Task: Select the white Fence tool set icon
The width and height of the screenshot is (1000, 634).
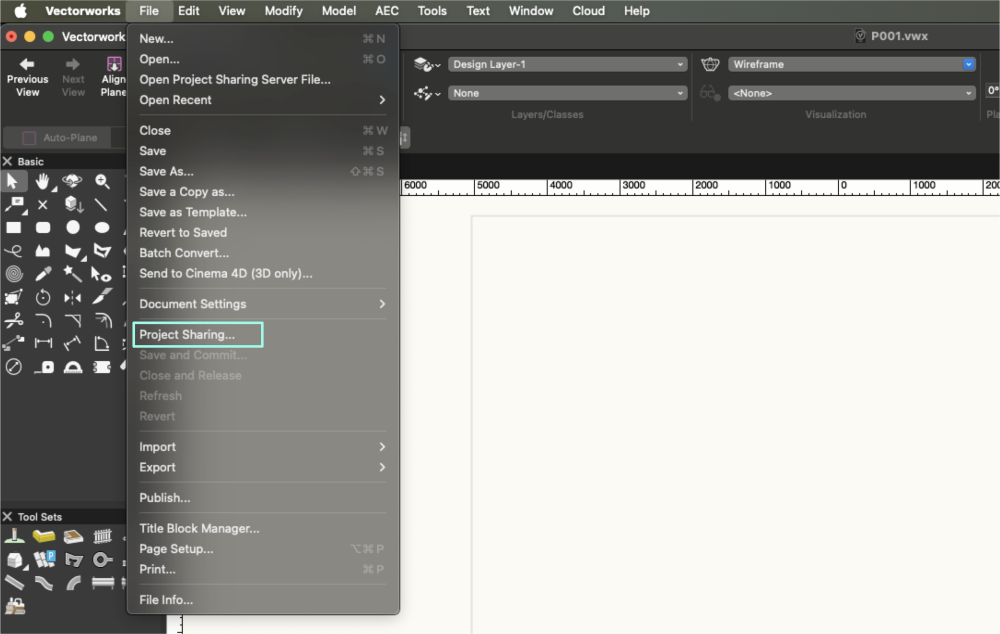Action: click(102, 536)
